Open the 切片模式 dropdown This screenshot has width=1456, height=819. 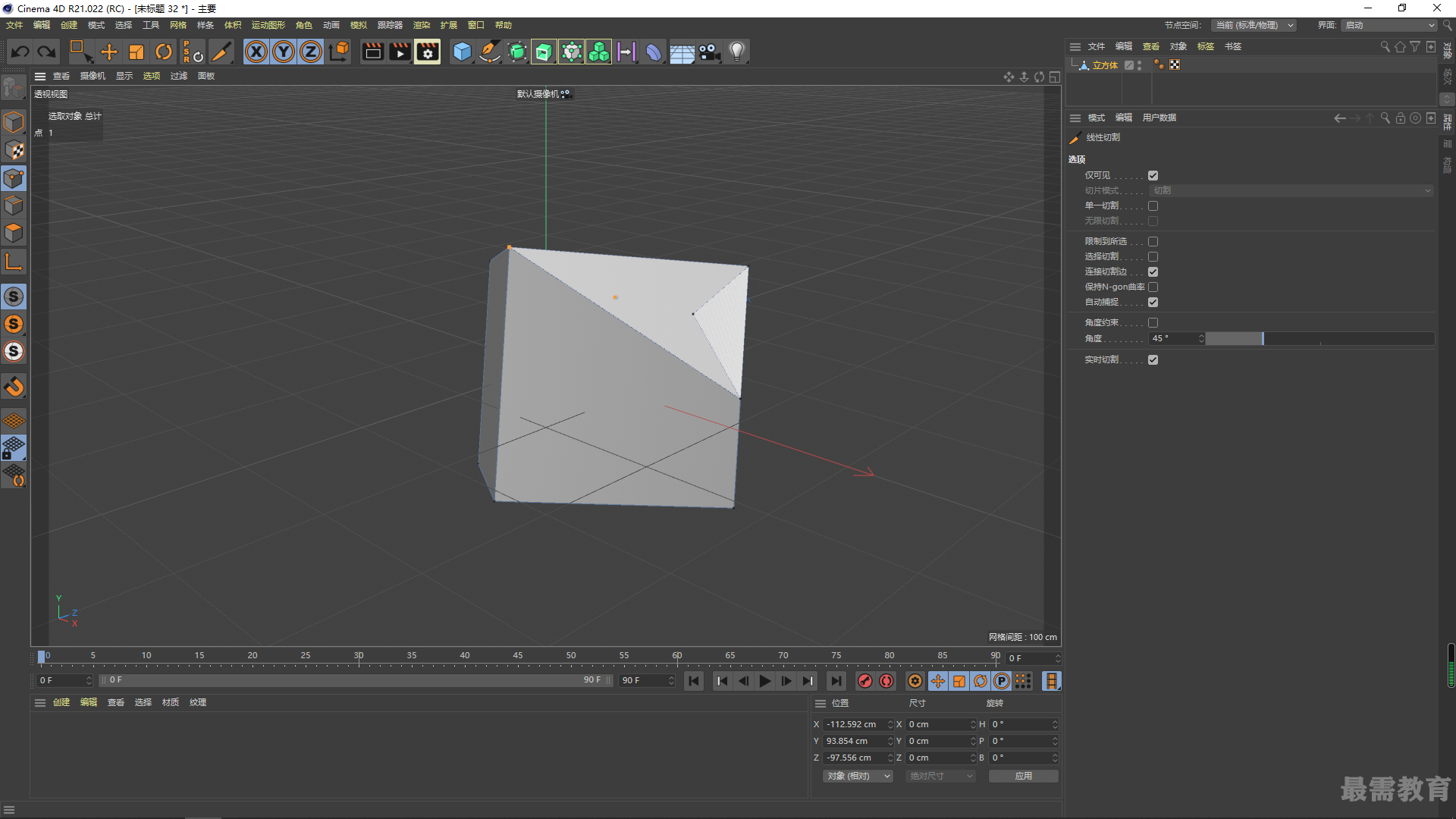(1291, 190)
